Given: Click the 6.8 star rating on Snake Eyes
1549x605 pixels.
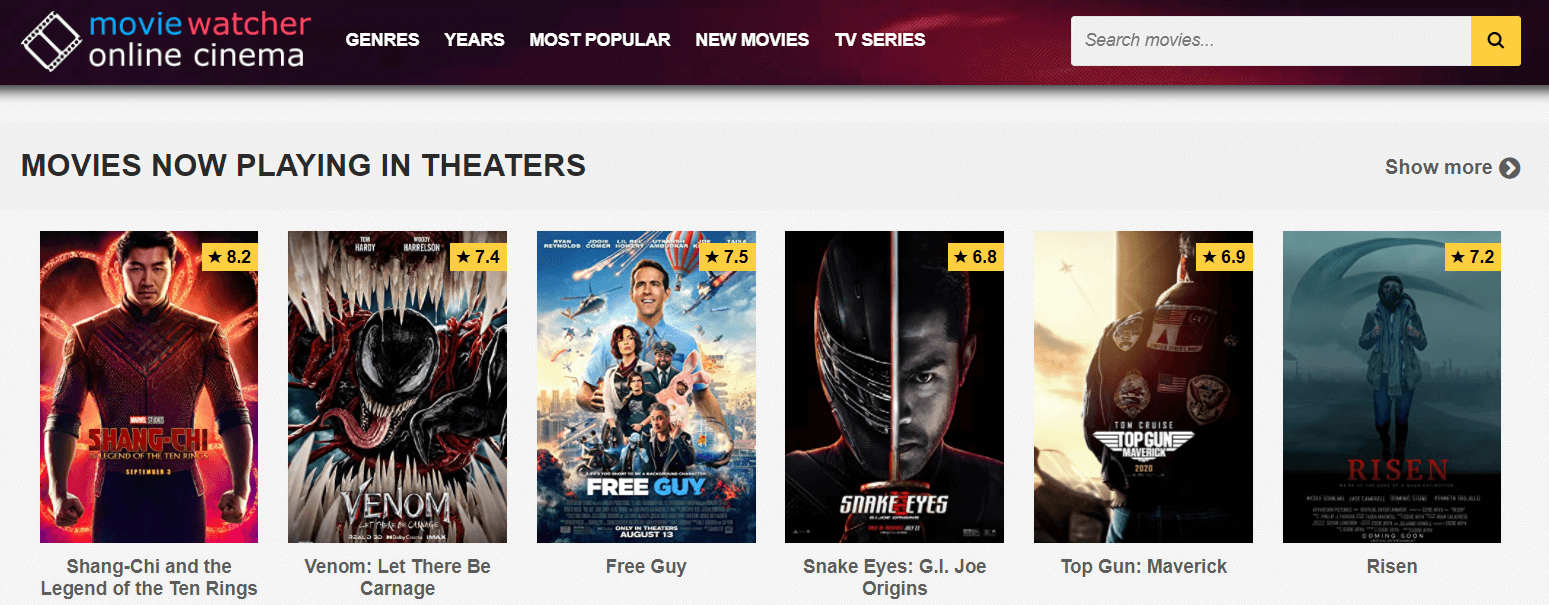Looking at the screenshot, I should point(975,257).
